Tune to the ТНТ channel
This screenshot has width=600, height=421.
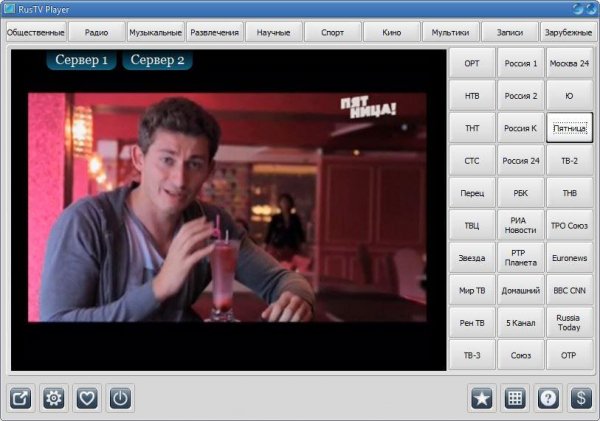[472, 128]
